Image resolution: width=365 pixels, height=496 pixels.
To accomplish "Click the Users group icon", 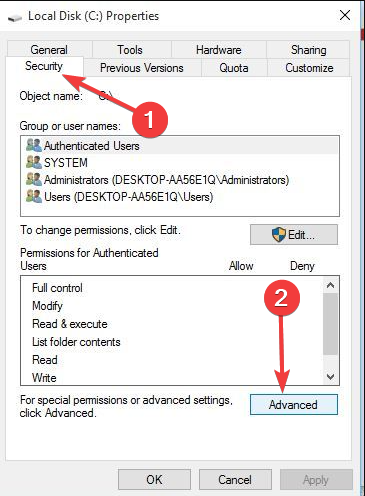I will [x=34, y=196].
